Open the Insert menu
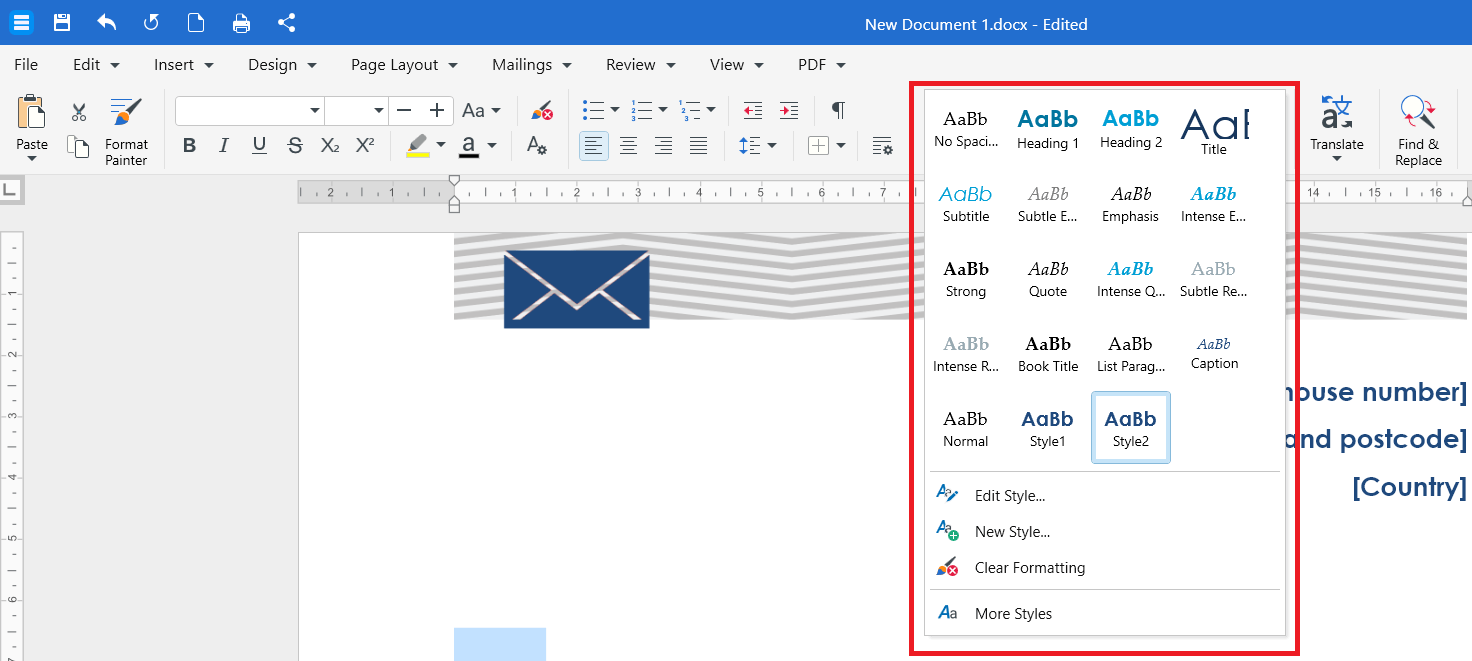1472x661 pixels. pos(184,65)
